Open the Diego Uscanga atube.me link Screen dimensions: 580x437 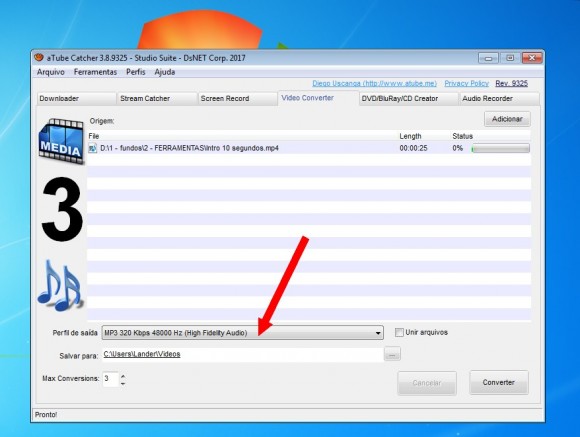coord(374,84)
